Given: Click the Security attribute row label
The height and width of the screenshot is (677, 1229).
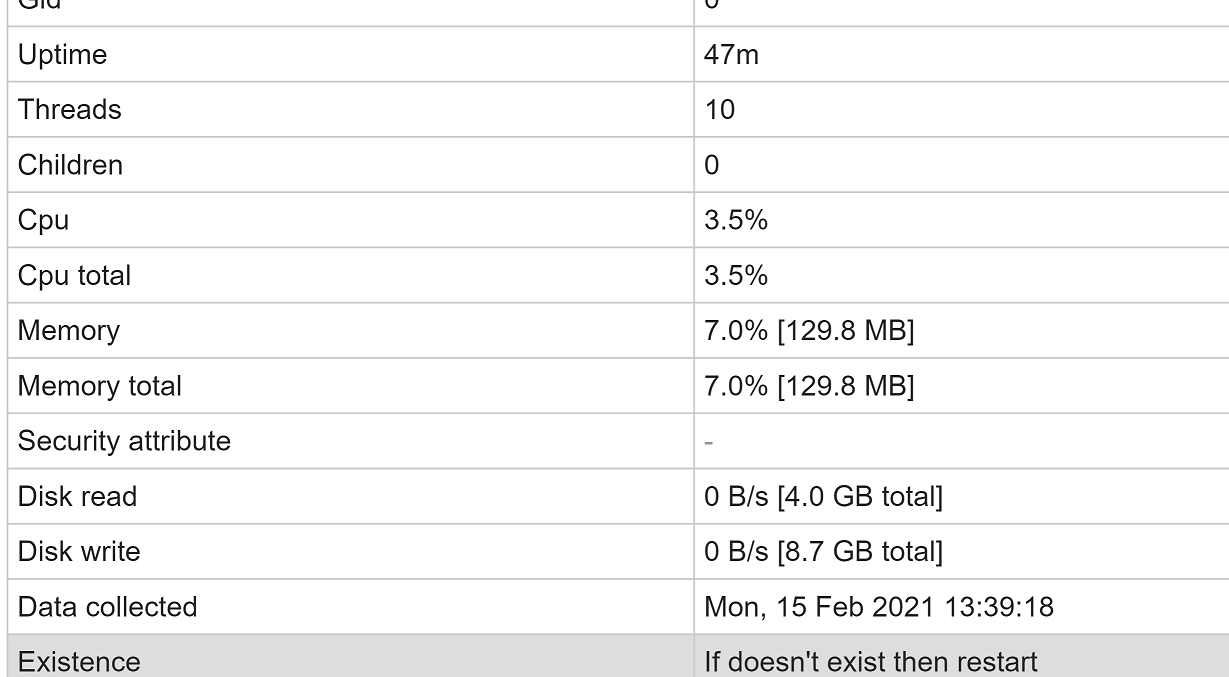Looking at the screenshot, I should 124,441.
